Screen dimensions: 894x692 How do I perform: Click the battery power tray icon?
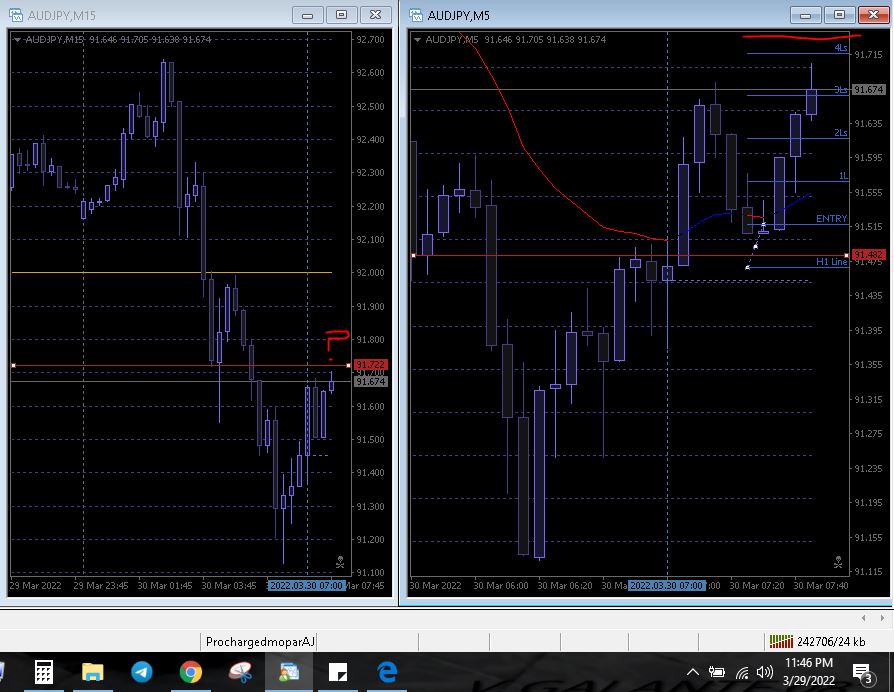click(x=717, y=673)
